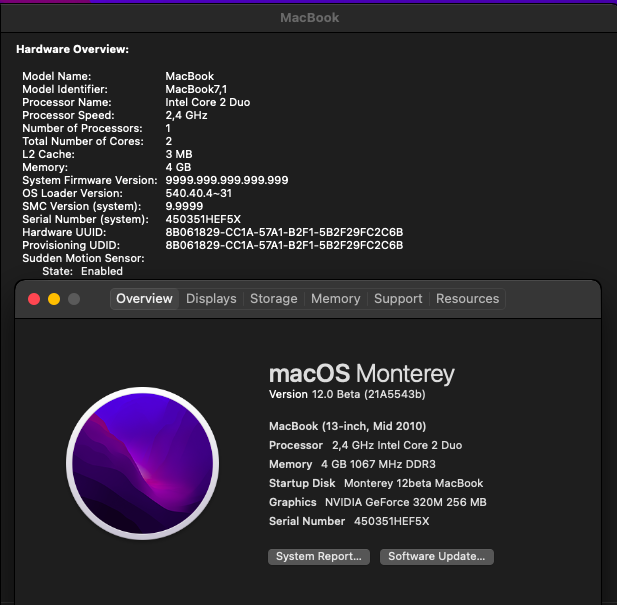Click serial number value in Hardware Overview

203,219
